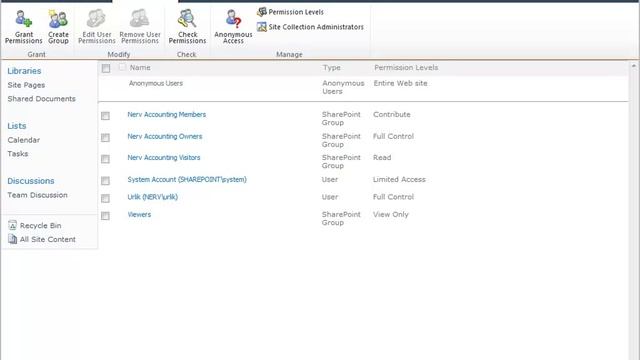Click the scrollbar up arrow

pos(634,66)
